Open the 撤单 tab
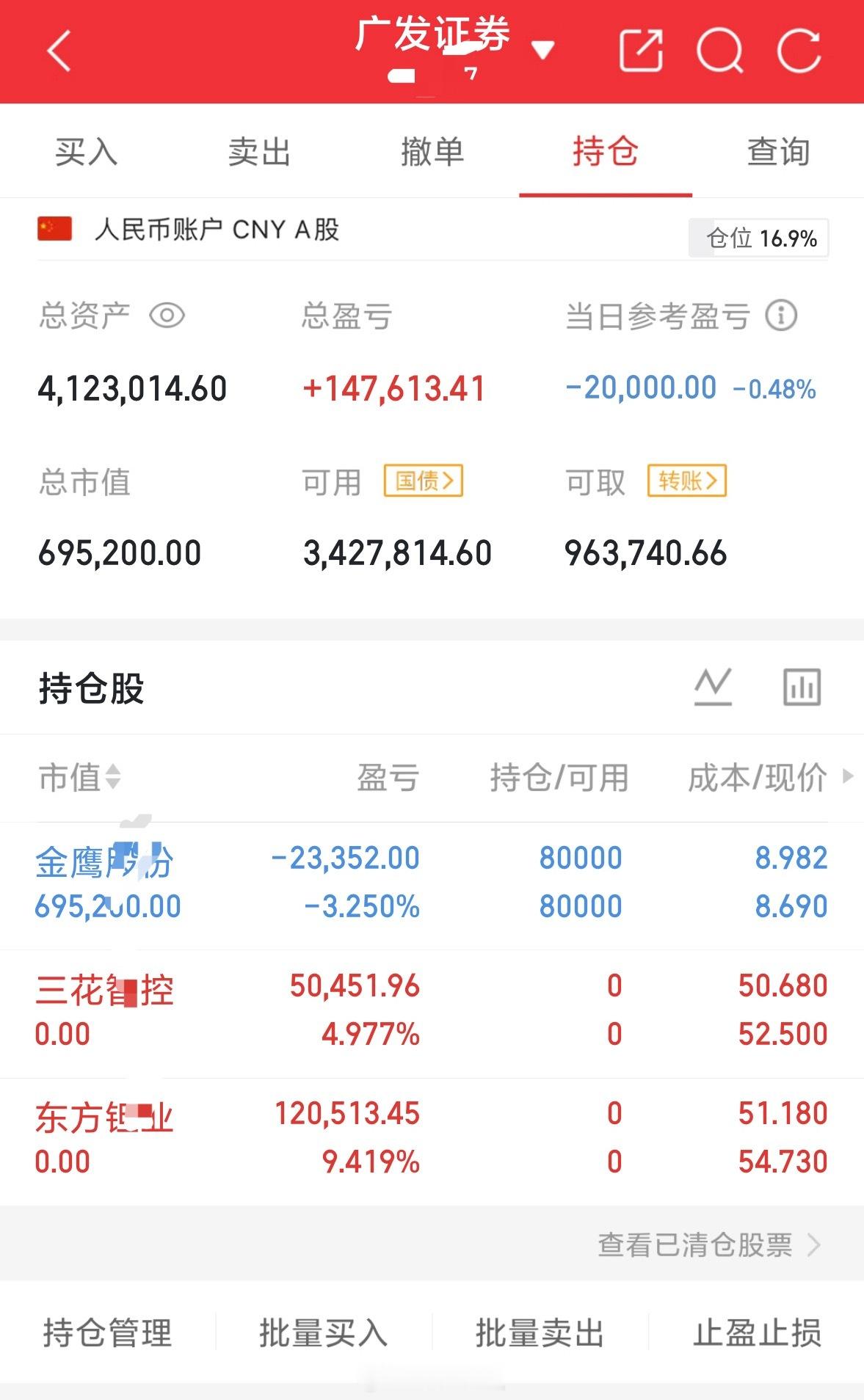Image resolution: width=864 pixels, height=1400 pixels. (x=432, y=152)
